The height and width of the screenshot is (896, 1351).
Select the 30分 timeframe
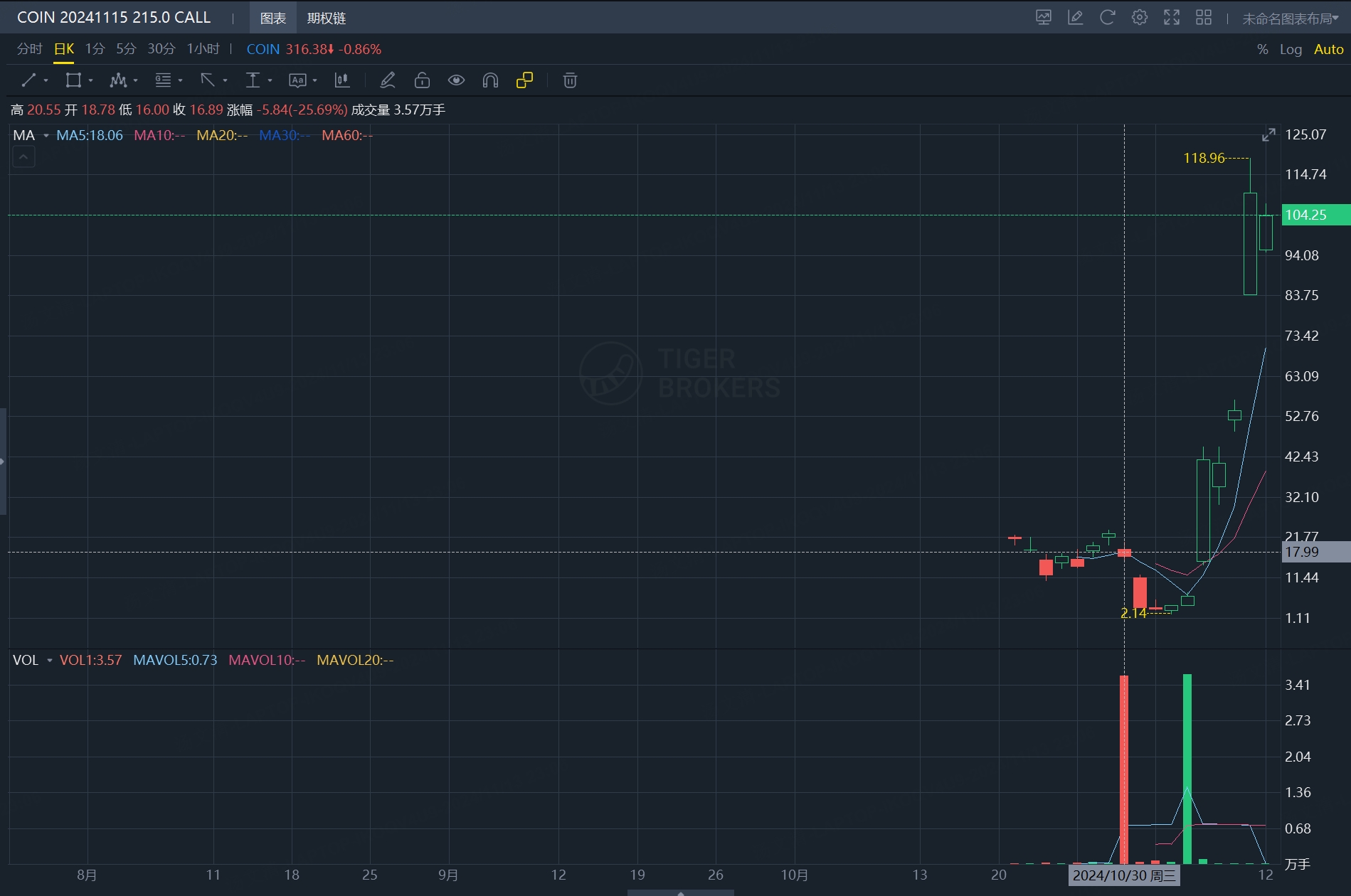161,49
